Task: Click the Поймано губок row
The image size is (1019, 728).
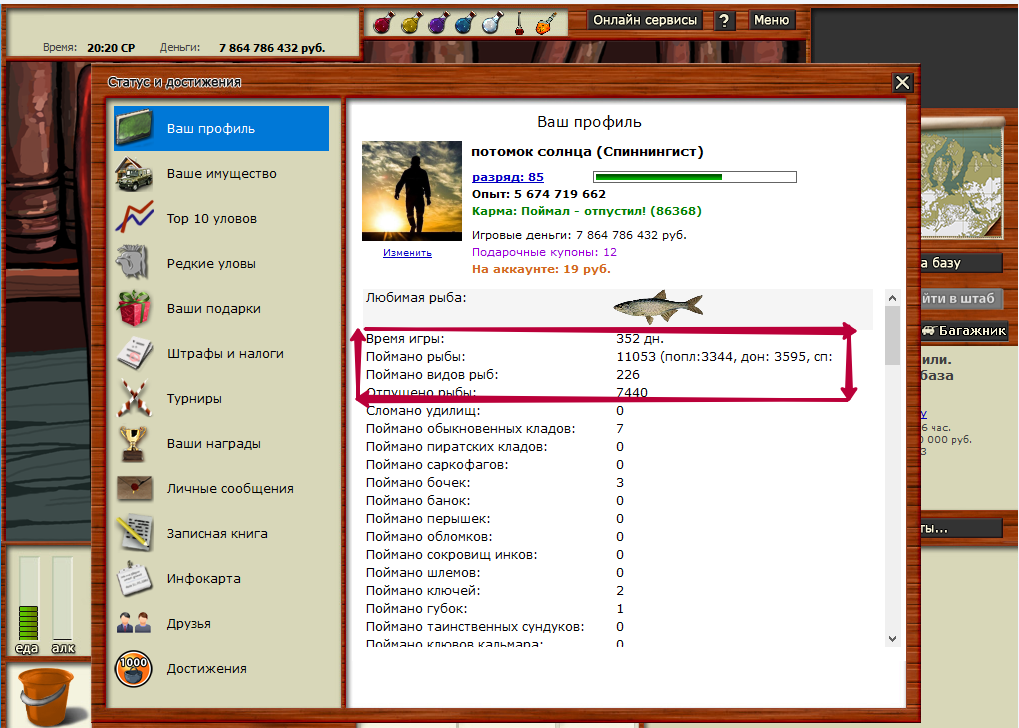Action: [619, 609]
